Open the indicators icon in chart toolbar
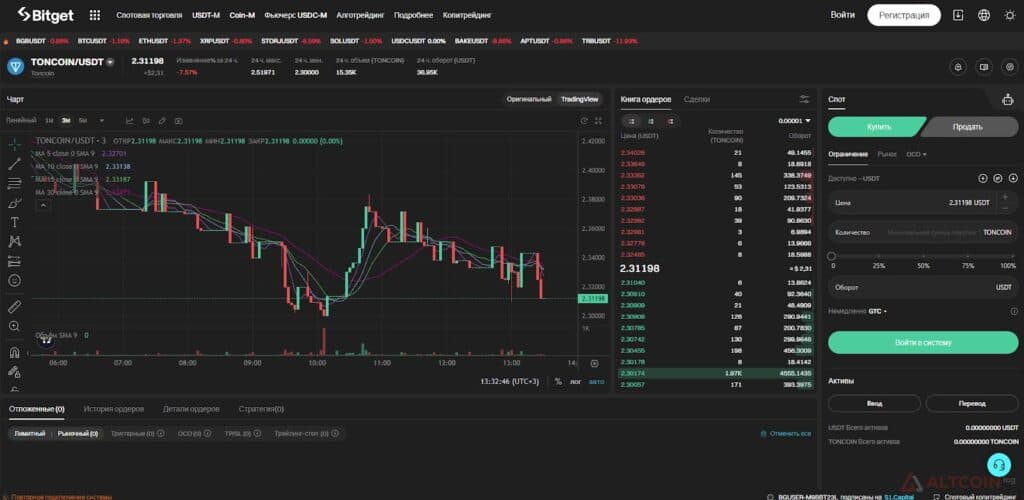The width and height of the screenshot is (1024, 500). (129, 121)
